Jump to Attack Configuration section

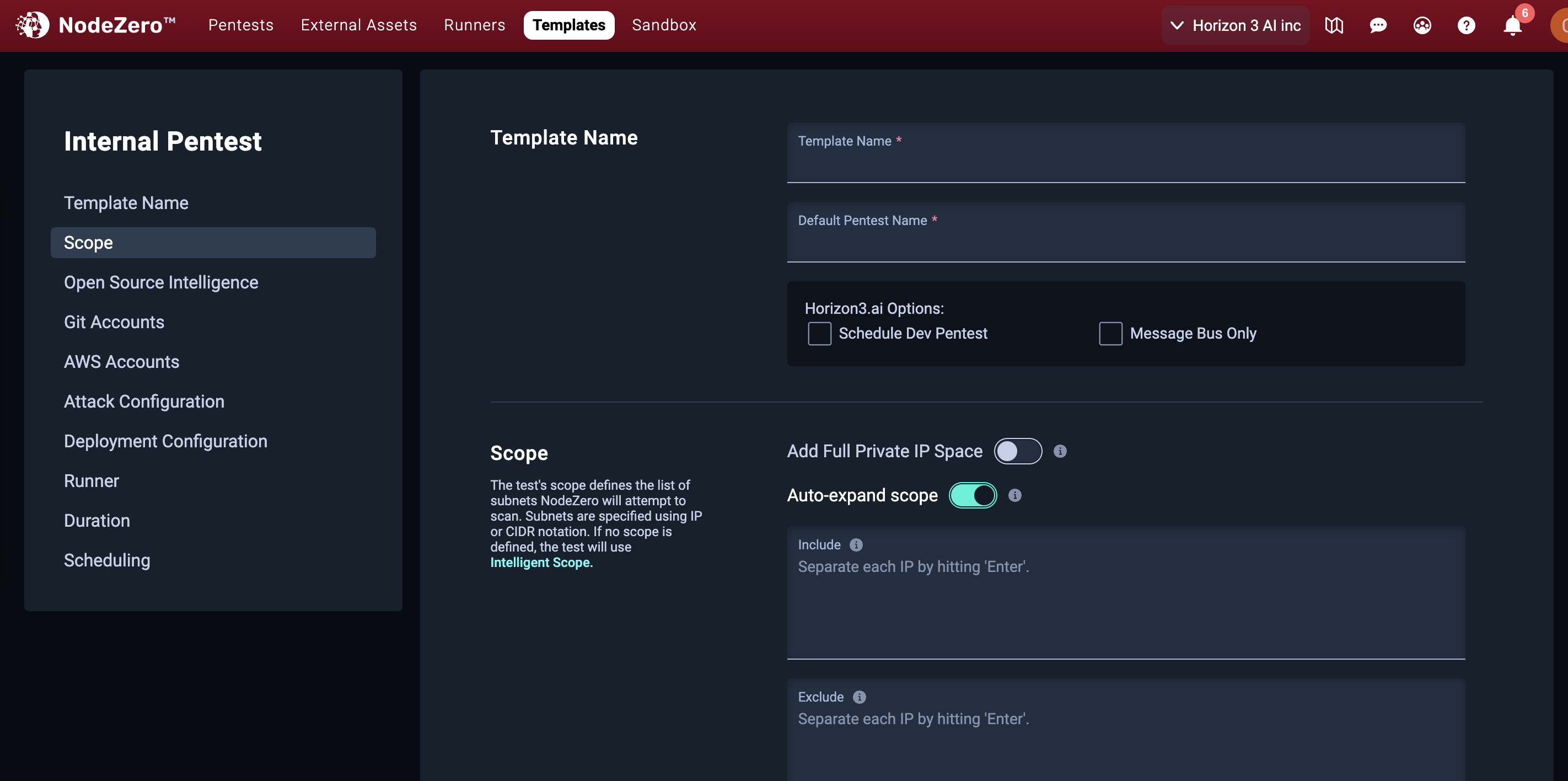click(x=144, y=402)
